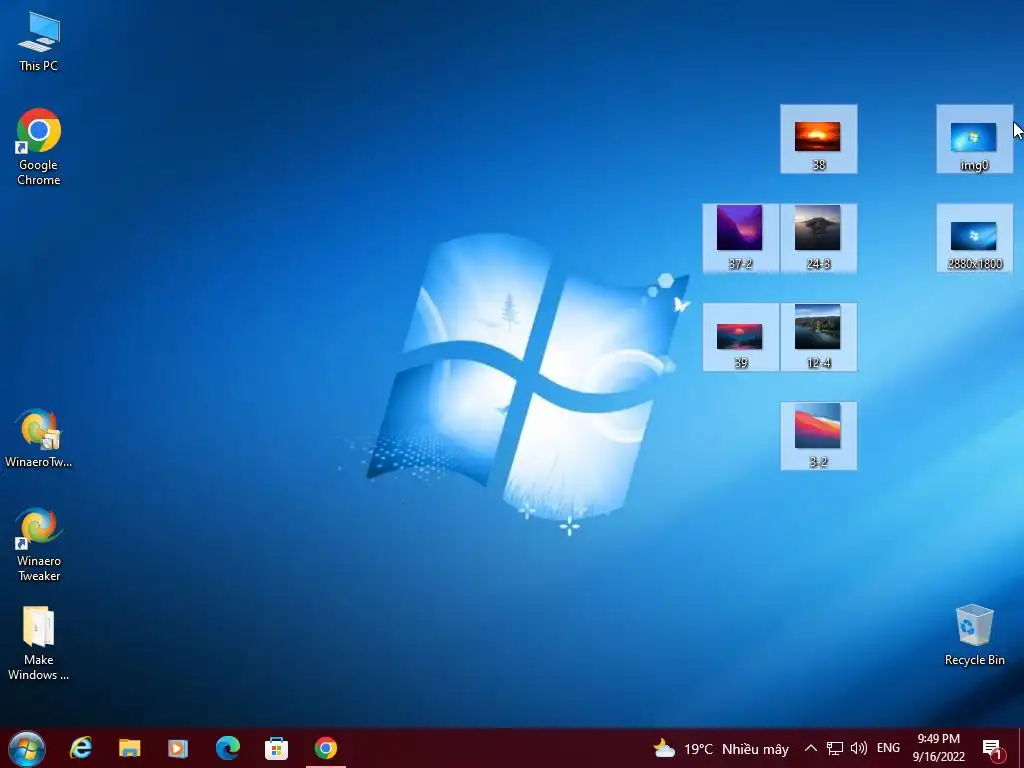This screenshot has height=768, width=1024.
Task: Open Microsoft Store from taskbar
Action: [276, 748]
